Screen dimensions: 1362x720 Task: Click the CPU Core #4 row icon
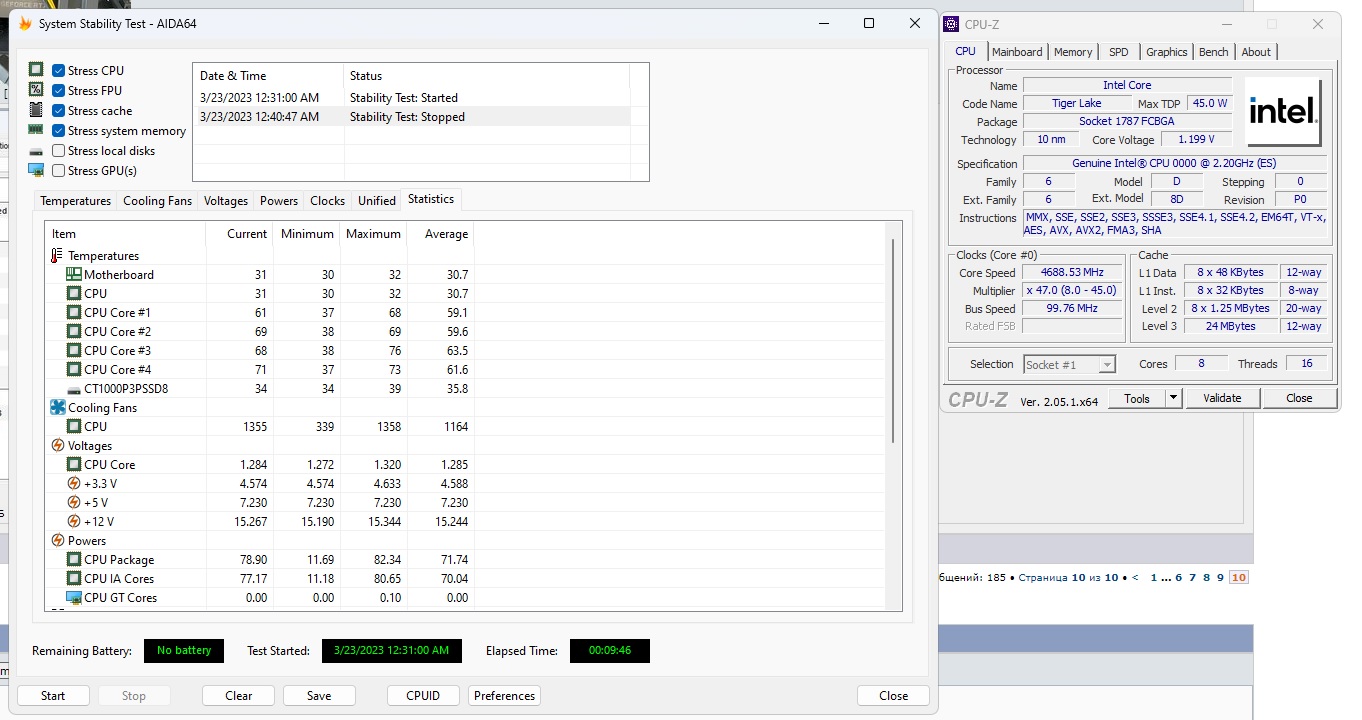click(x=74, y=369)
